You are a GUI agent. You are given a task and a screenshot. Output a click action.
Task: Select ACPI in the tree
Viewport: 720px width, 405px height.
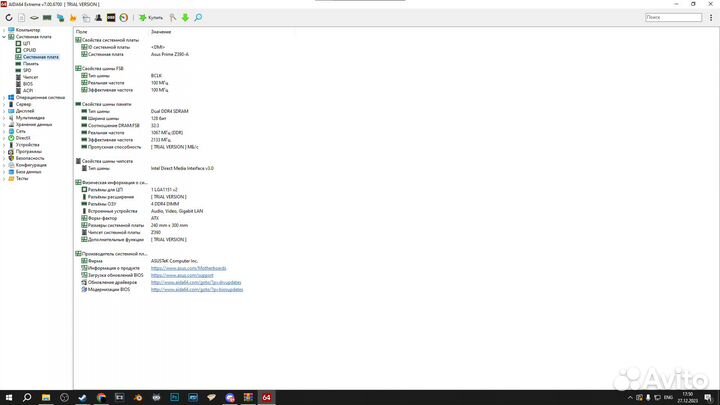click(28, 90)
